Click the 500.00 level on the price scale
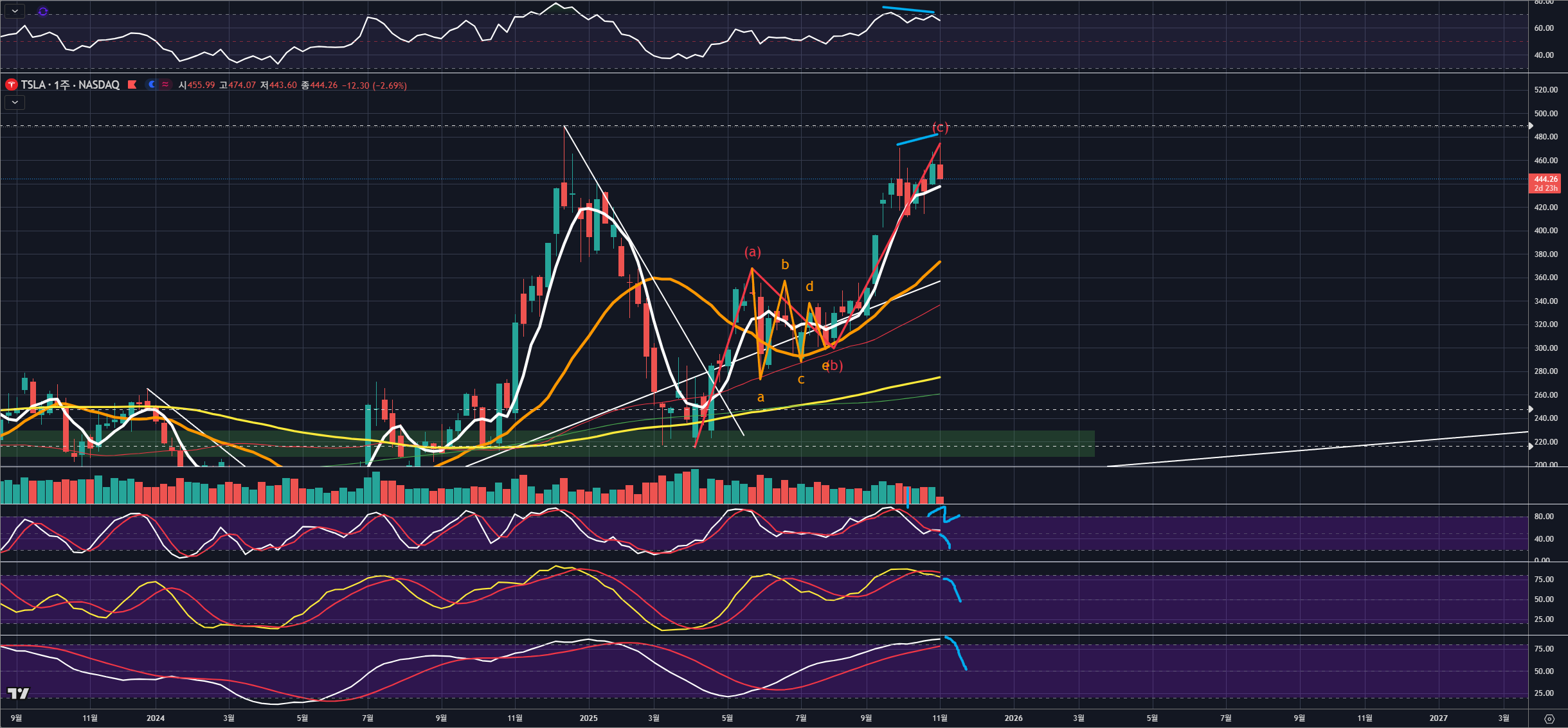Image resolution: width=1568 pixels, height=728 pixels. point(1545,113)
